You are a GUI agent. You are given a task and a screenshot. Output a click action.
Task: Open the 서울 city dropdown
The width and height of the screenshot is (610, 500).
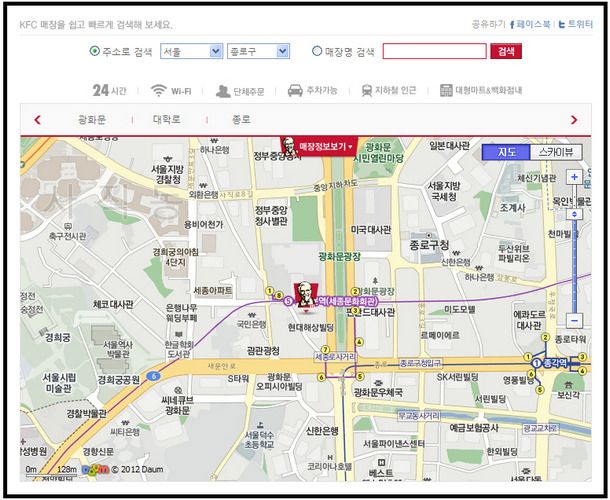tap(191, 51)
